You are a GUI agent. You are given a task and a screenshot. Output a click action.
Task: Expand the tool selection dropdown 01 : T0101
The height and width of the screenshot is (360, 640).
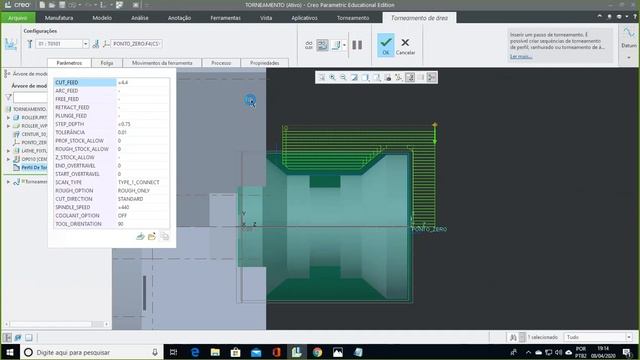pos(85,44)
